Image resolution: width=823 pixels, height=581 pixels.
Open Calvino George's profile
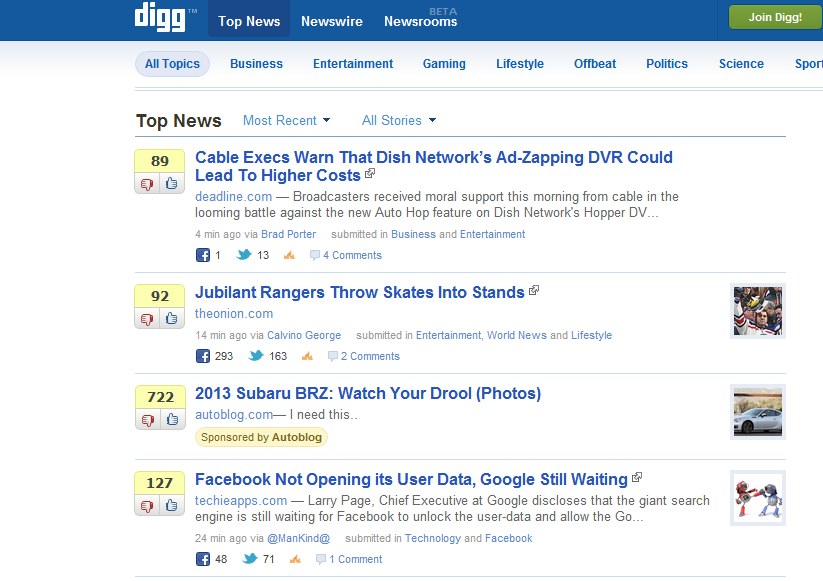click(x=304, y=335)
